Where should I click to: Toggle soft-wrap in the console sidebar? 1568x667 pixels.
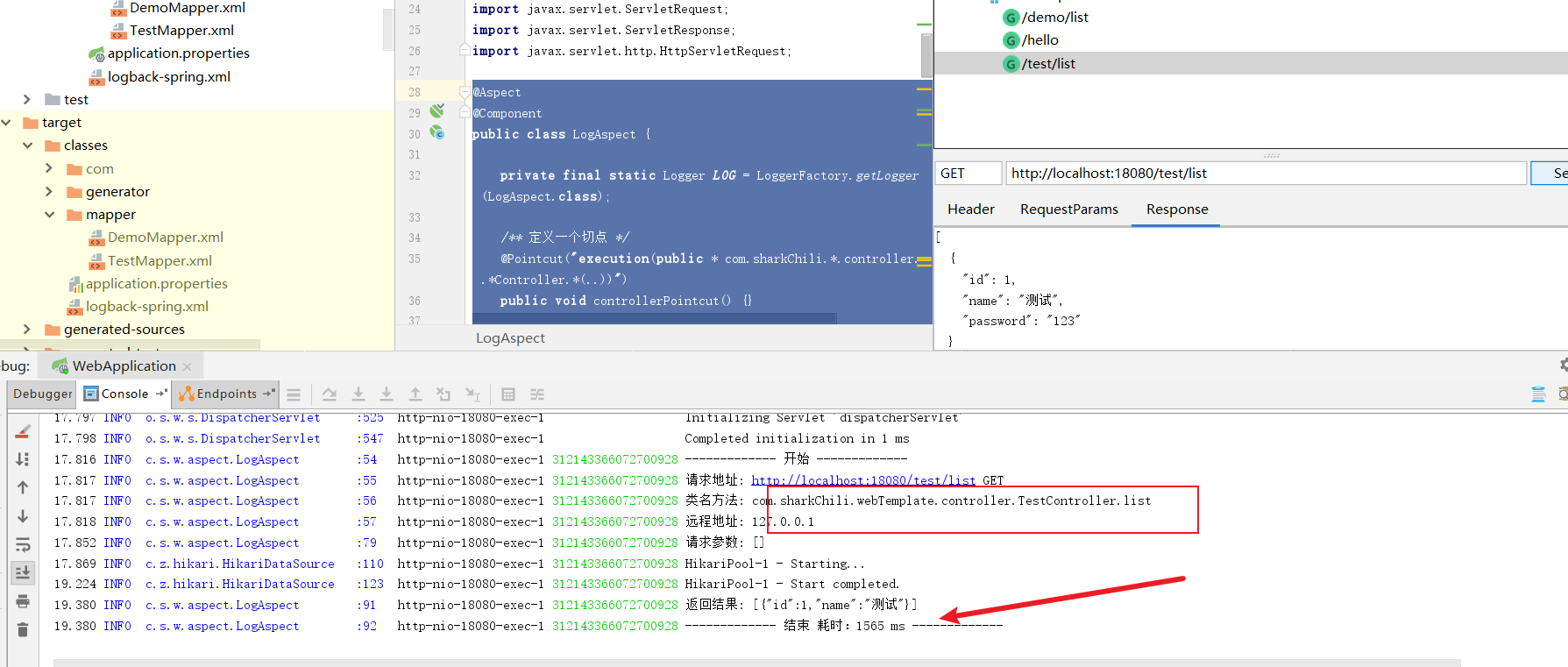[23, 544]
